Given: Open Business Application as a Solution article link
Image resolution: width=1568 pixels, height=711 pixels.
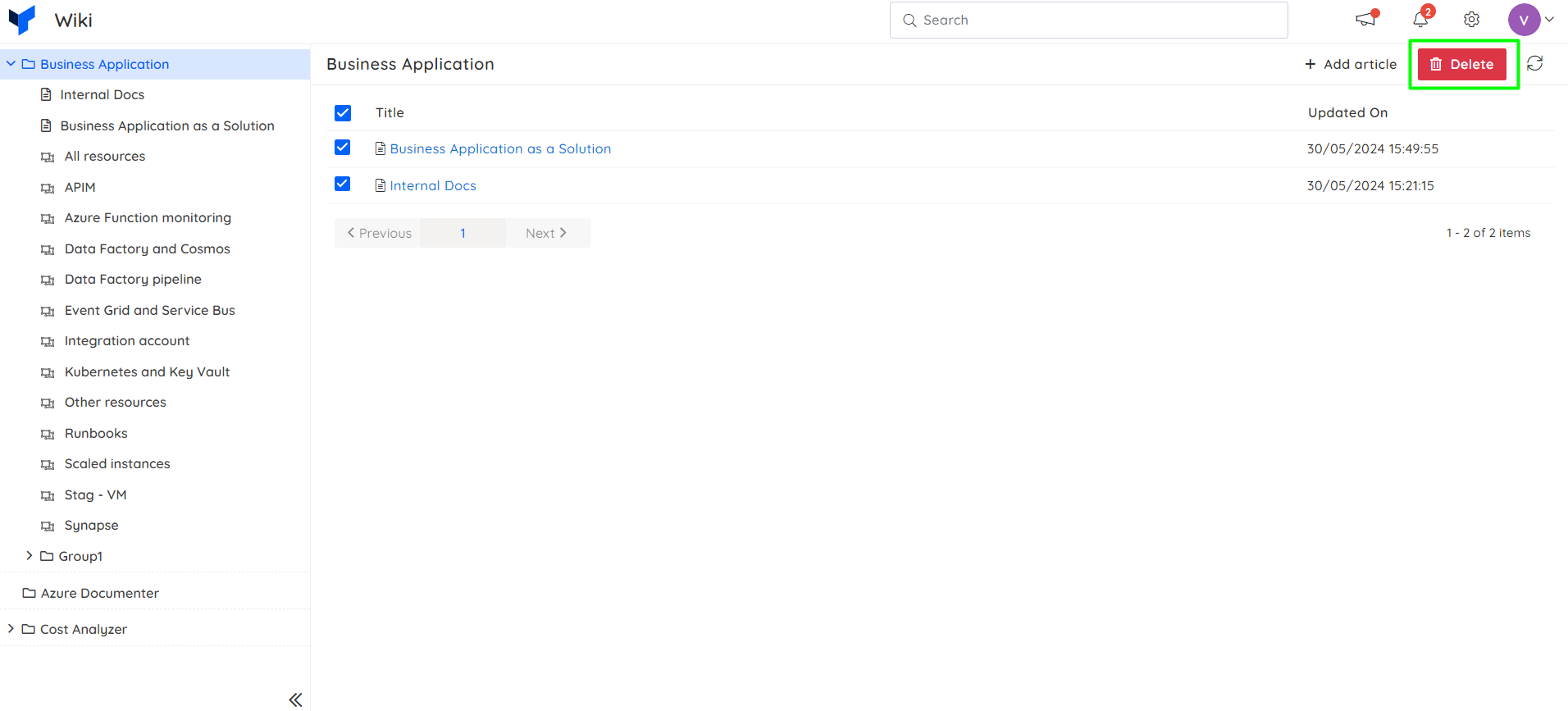Looking at the screenshot, I should coord(500,148).
